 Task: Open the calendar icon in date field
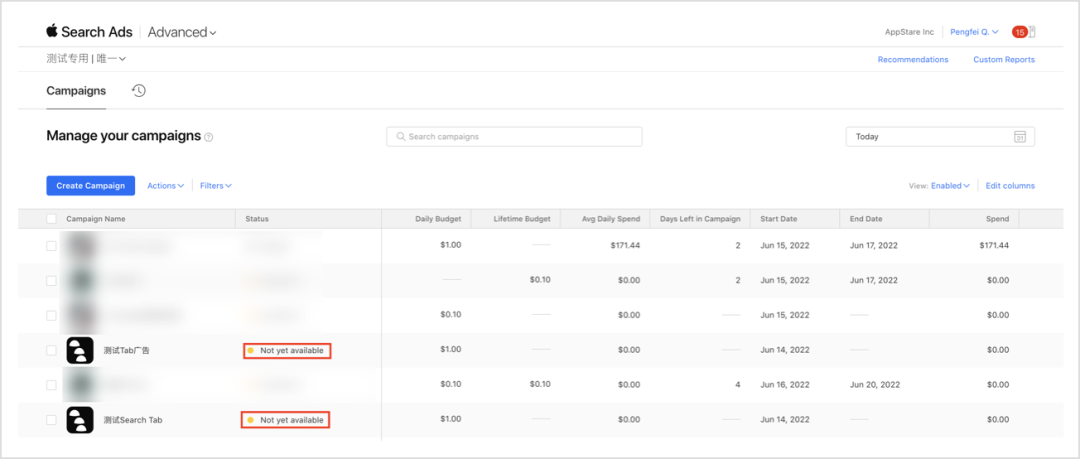click(1020, 137)
